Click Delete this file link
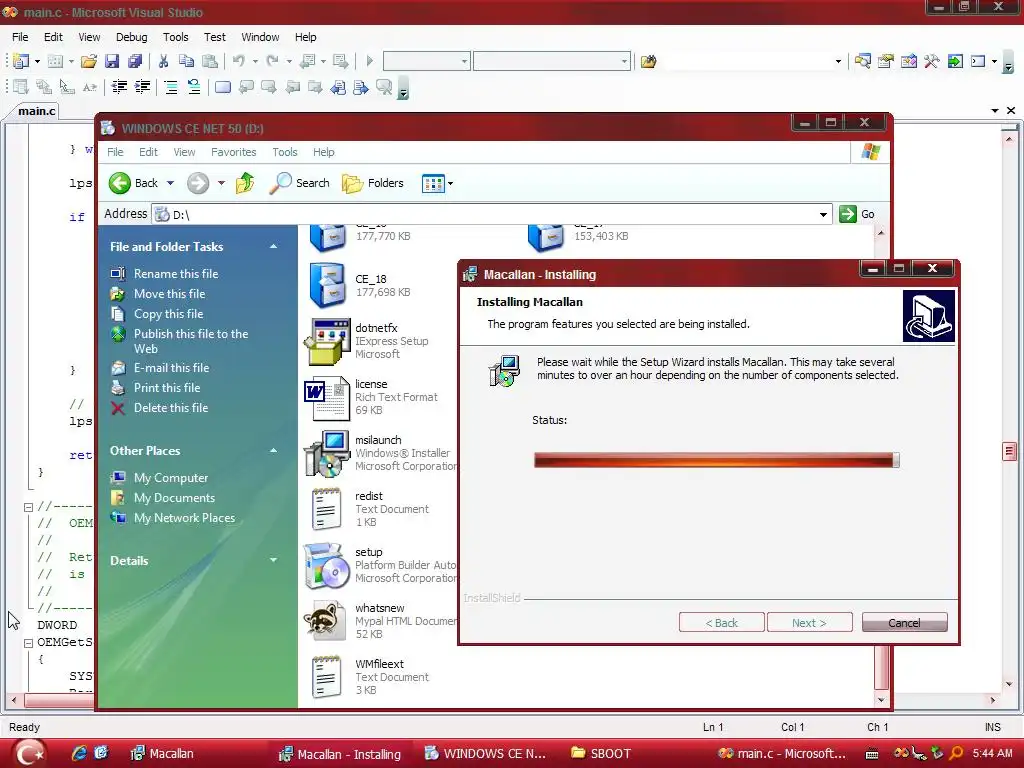 (170, 408)
